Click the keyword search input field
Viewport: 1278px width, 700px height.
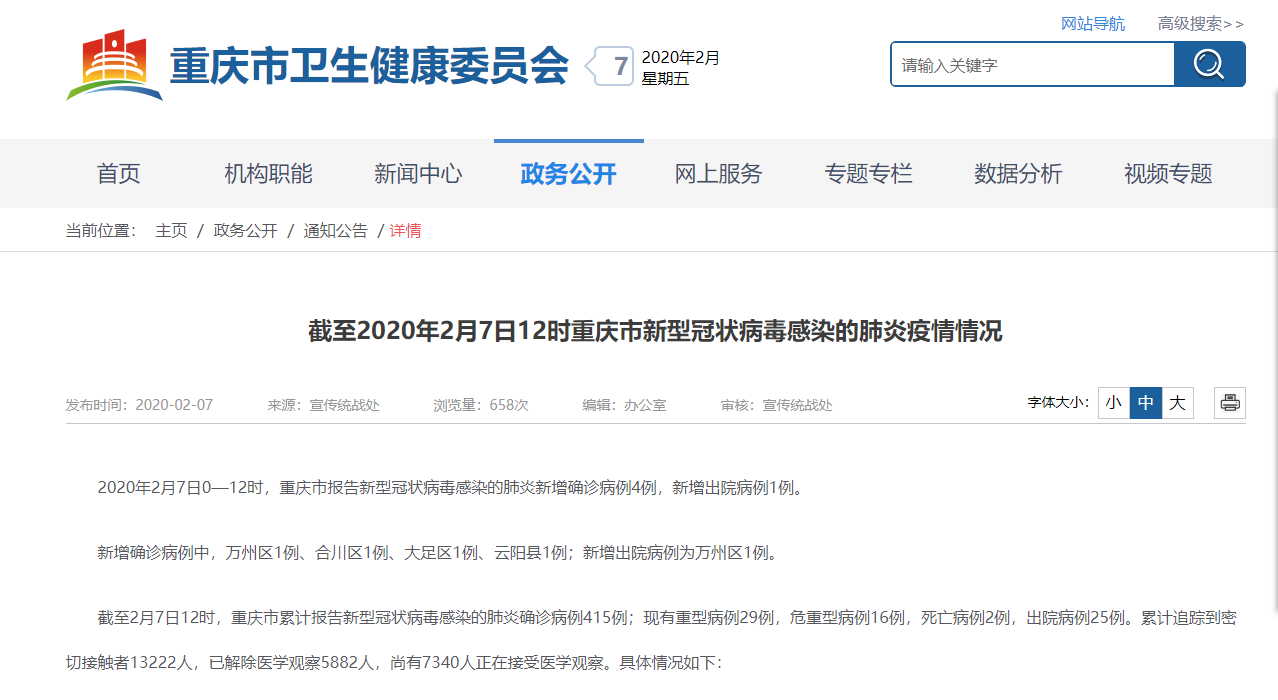pyautogui.click(x=1032, y=65)
